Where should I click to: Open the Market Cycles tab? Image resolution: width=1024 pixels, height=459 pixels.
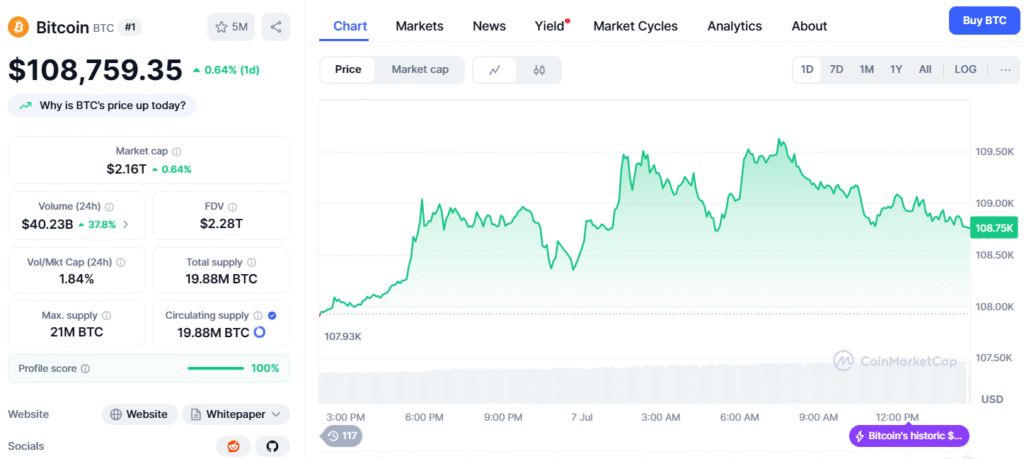click(635, 26)
